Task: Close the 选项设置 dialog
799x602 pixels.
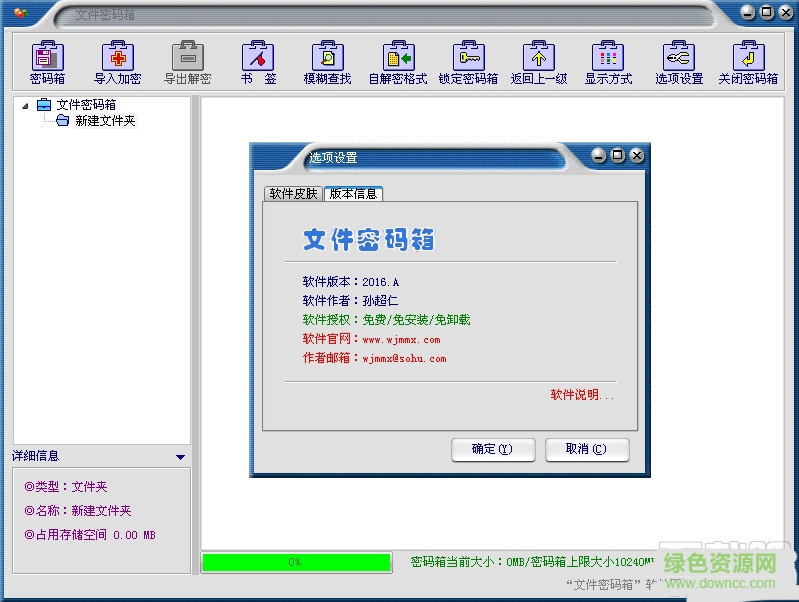Action: coord(636,155)
